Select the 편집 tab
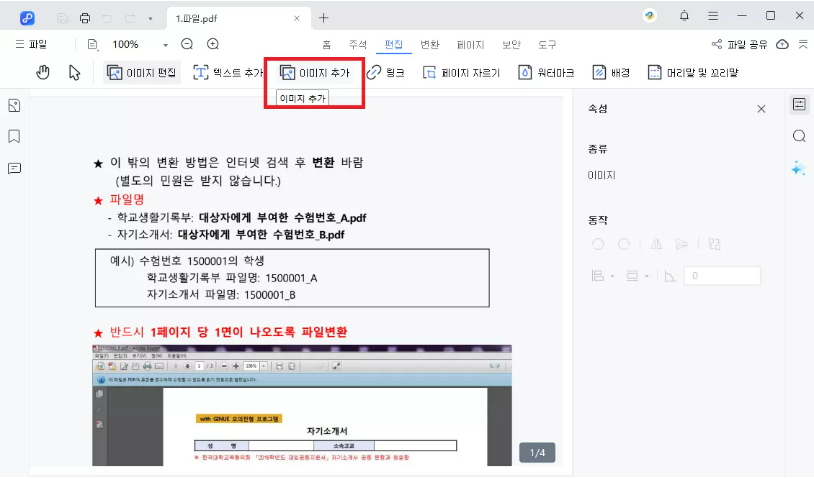Viewport: 814px width, 478px height. point(394,45)
